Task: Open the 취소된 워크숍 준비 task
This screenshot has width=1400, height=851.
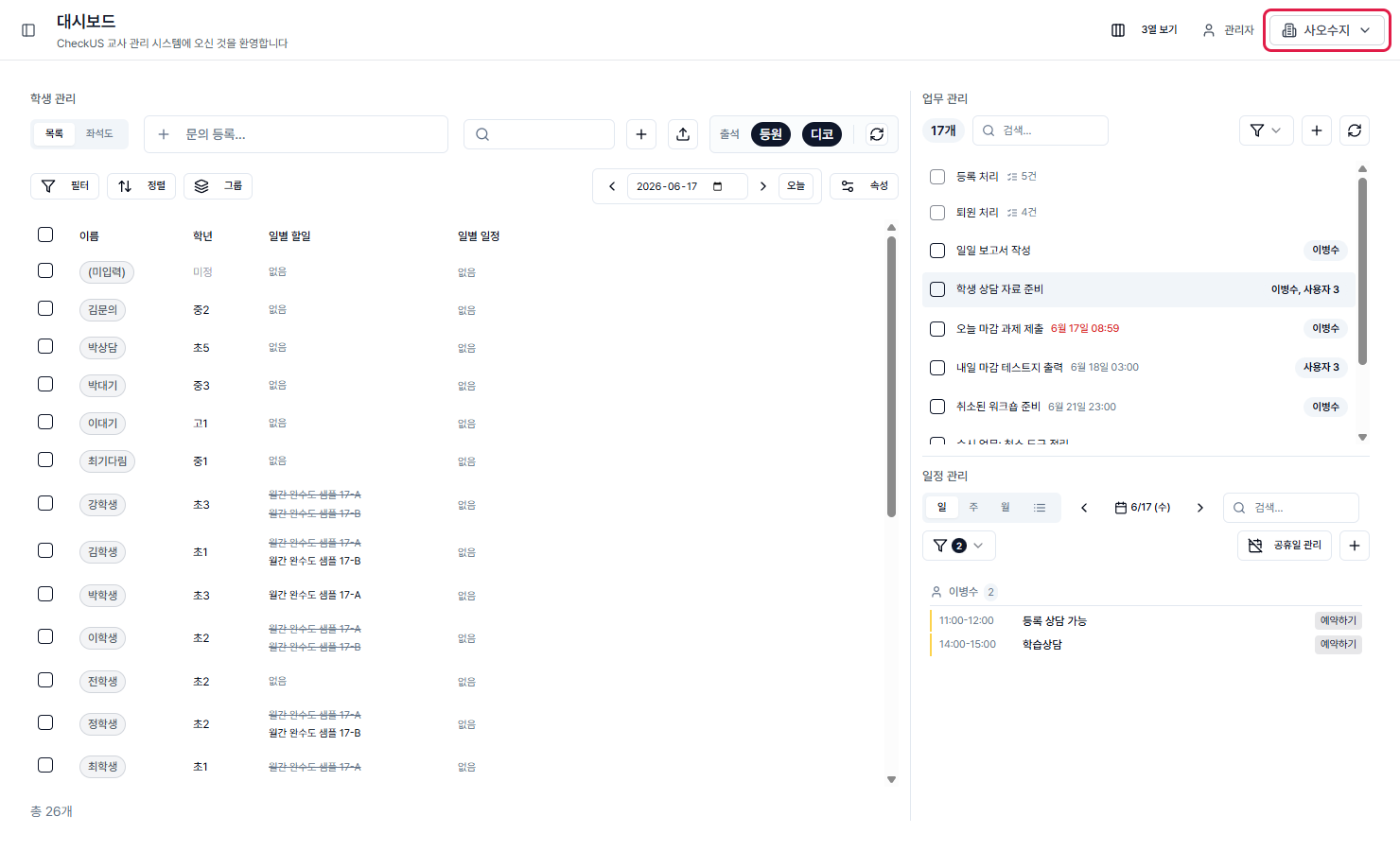Action: (998, 408)
